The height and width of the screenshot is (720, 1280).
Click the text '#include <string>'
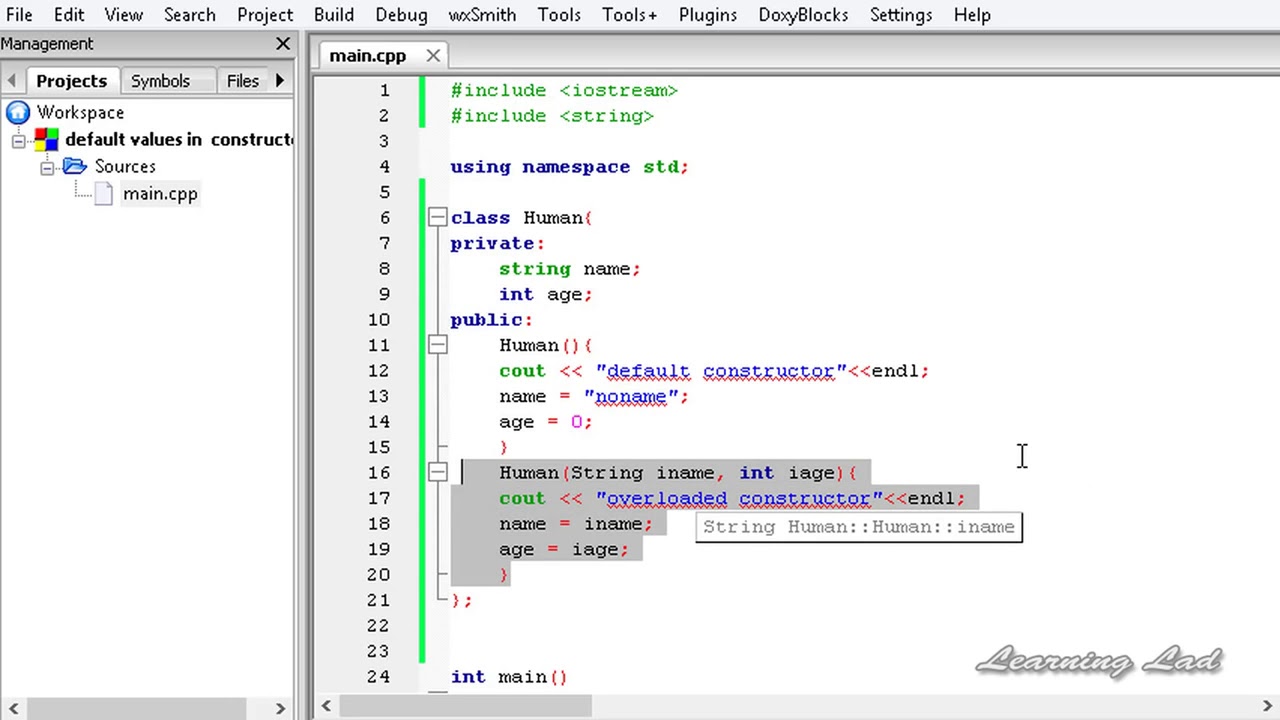pyautogui.click(x=552, y=116)
